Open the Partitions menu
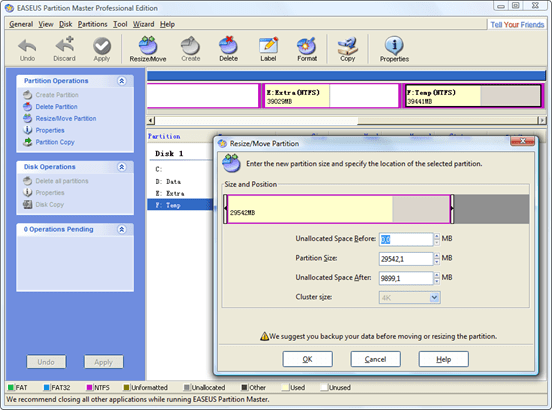 [x=93, y=24]
